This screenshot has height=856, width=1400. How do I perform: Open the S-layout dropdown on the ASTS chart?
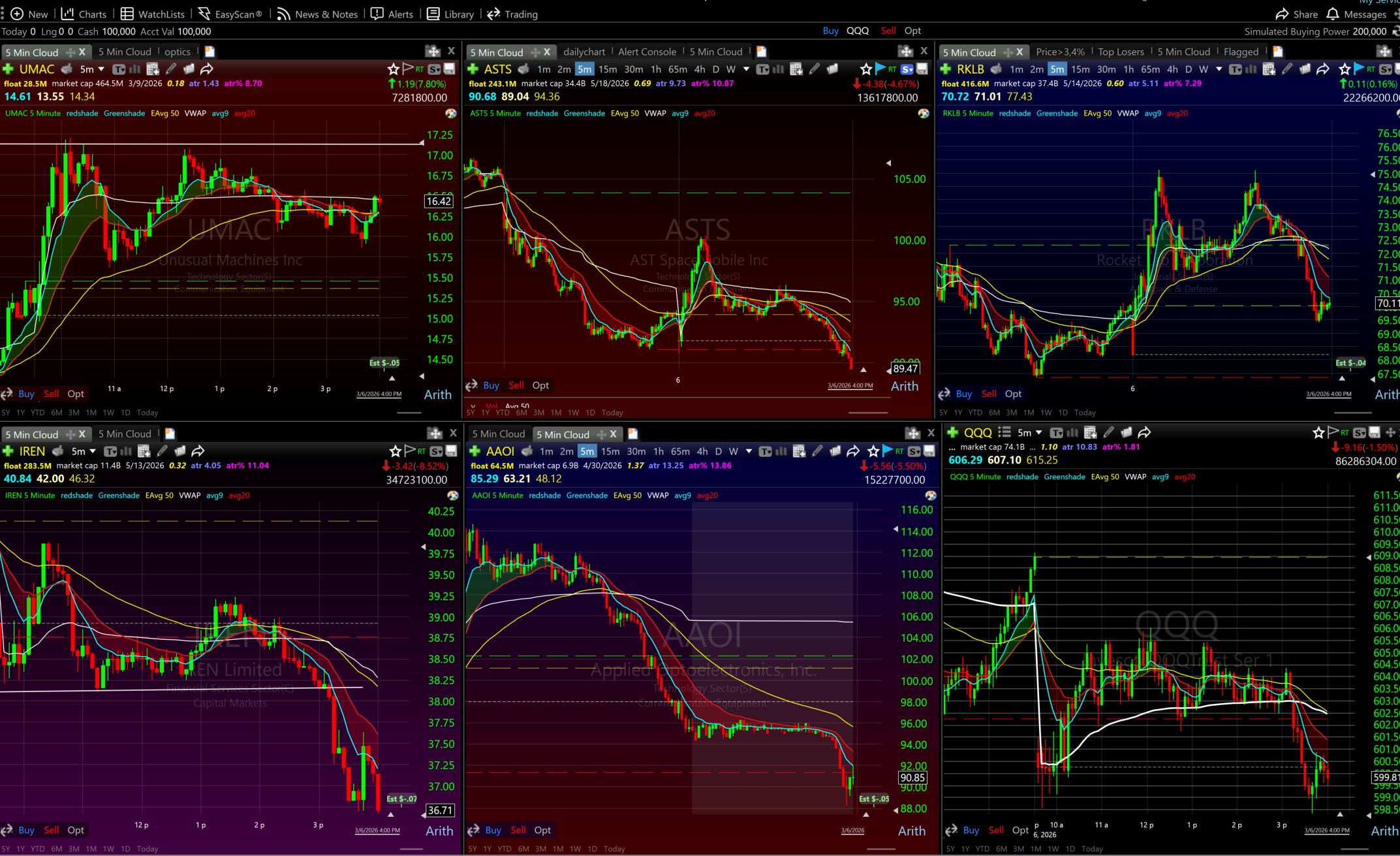tap(907, 69)
